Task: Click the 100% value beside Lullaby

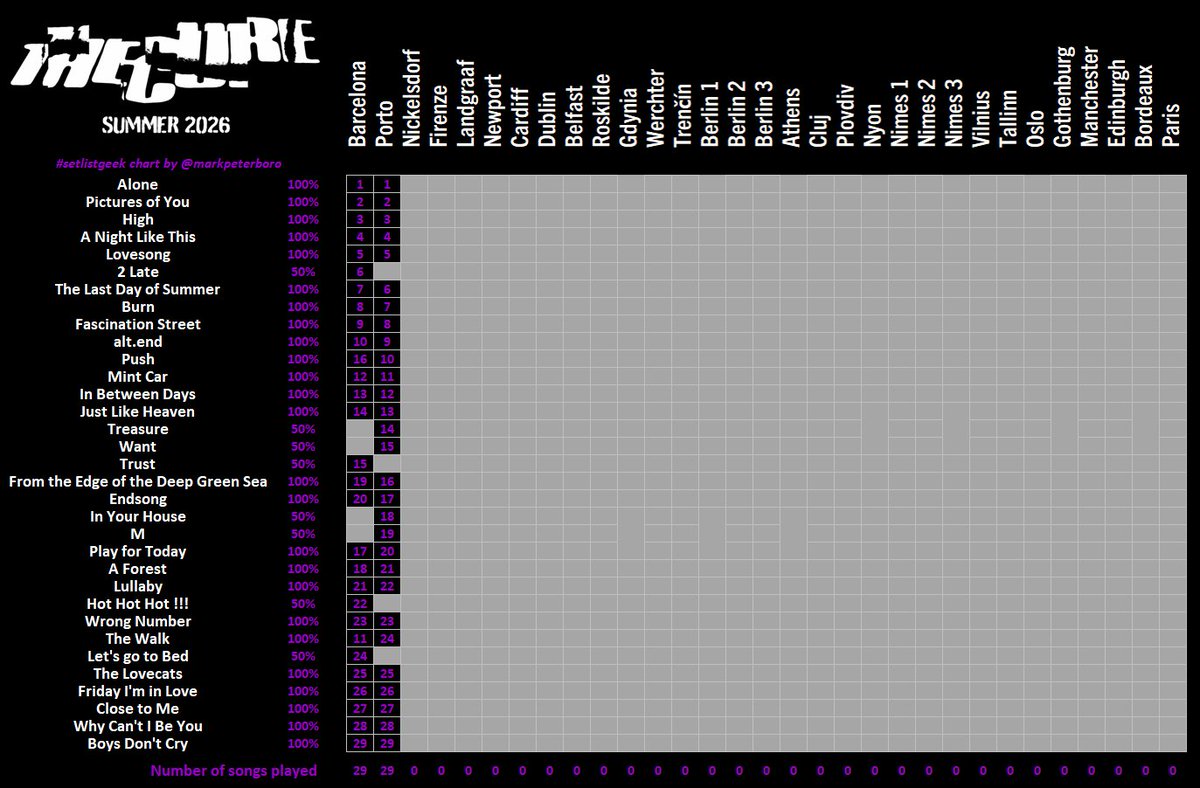Action: pos(303,587)
